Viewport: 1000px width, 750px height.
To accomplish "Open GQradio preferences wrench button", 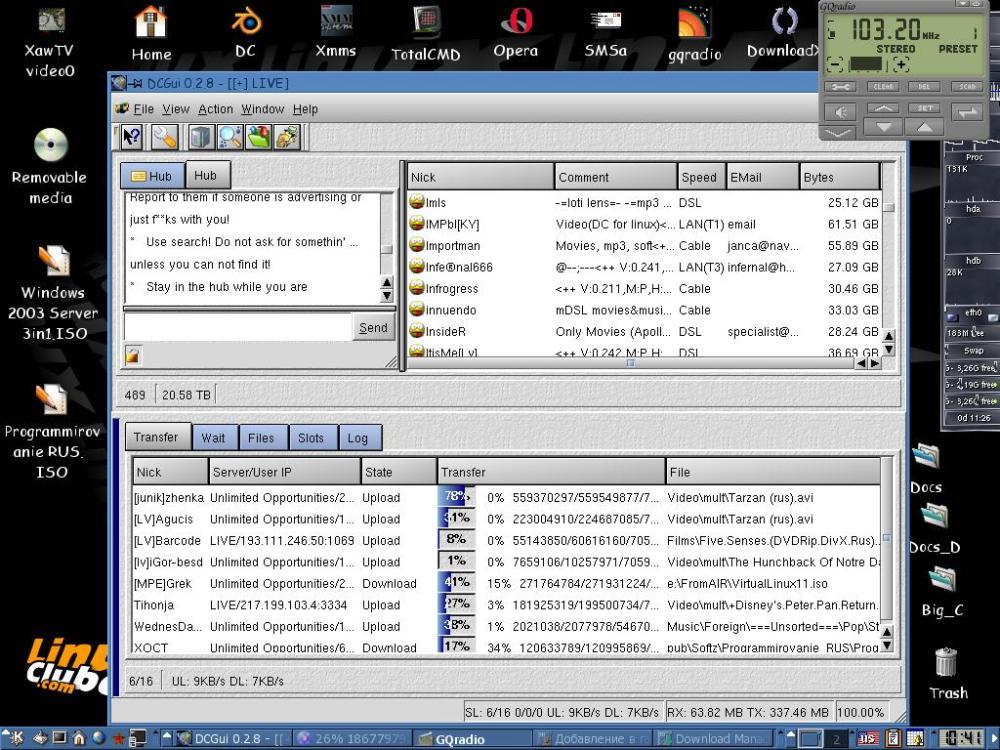I will click(x=840, y=86).
